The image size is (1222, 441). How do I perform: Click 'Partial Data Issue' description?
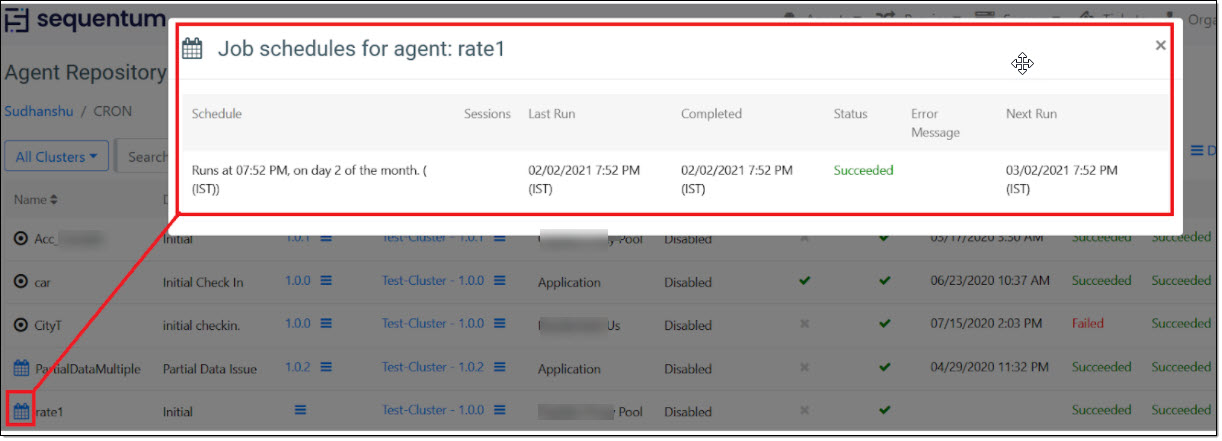pyautogui.click(x=210, y=369)
